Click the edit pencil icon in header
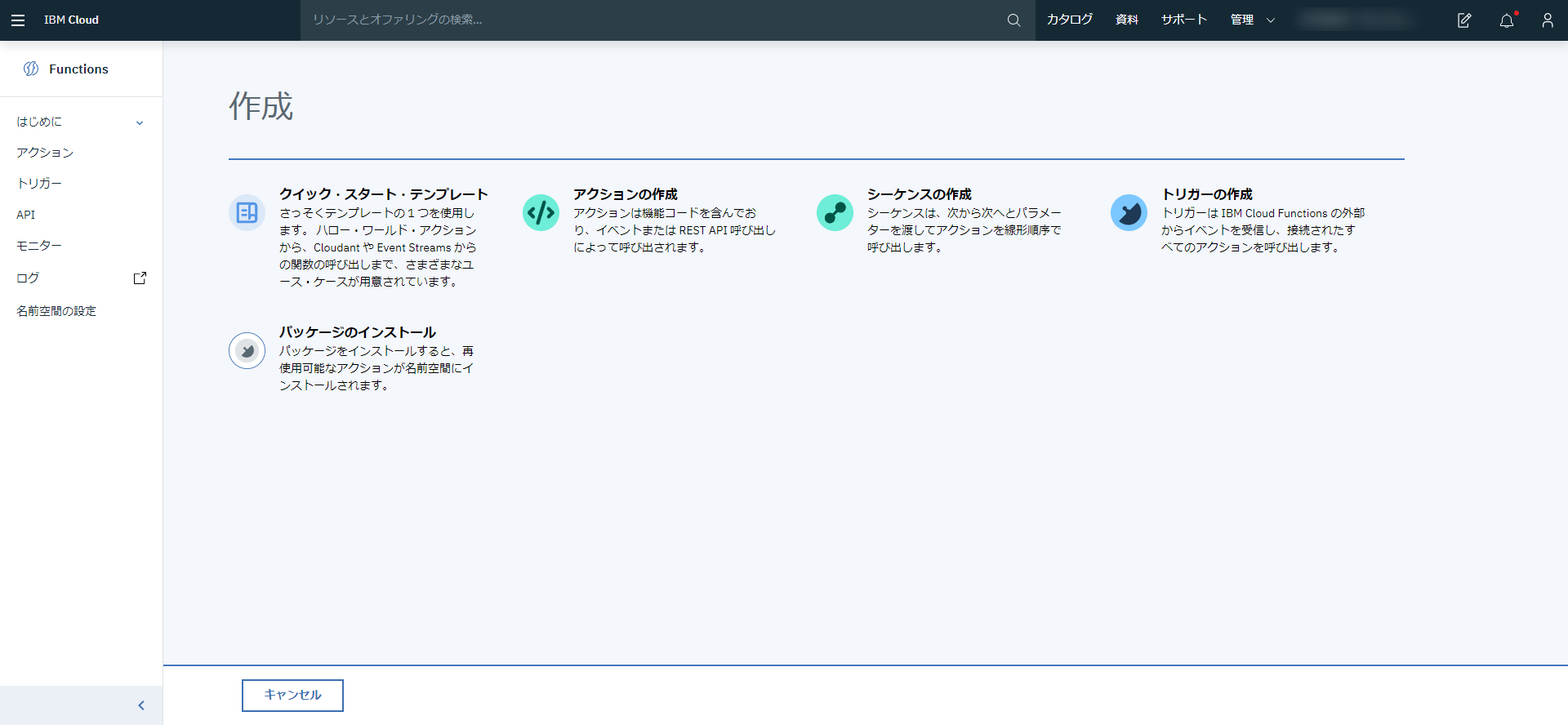The width and height of the screenshot is (1568, 725). click(1464, 20)
